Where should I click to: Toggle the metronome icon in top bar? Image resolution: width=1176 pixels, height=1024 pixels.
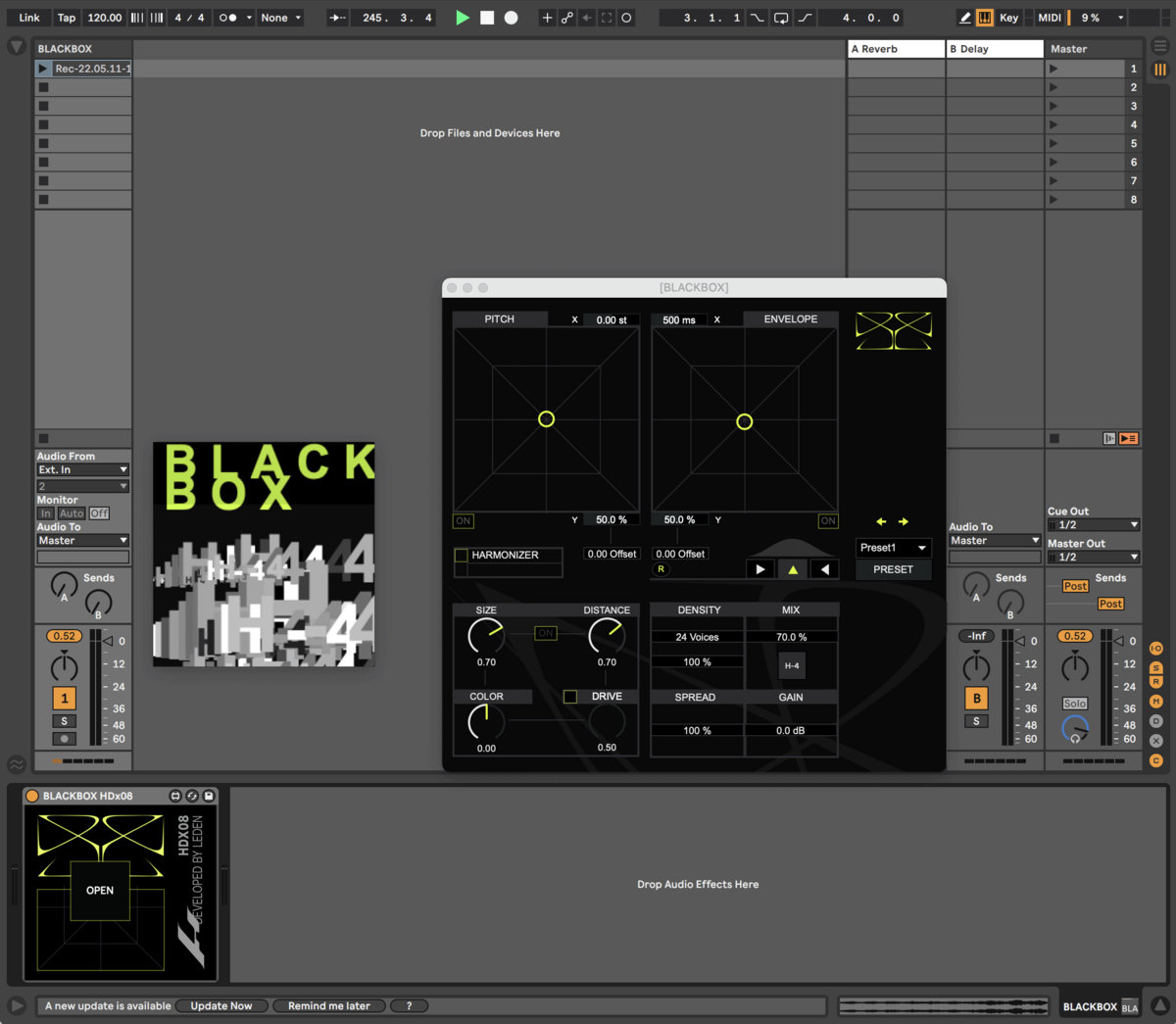(x=227, y=18)
